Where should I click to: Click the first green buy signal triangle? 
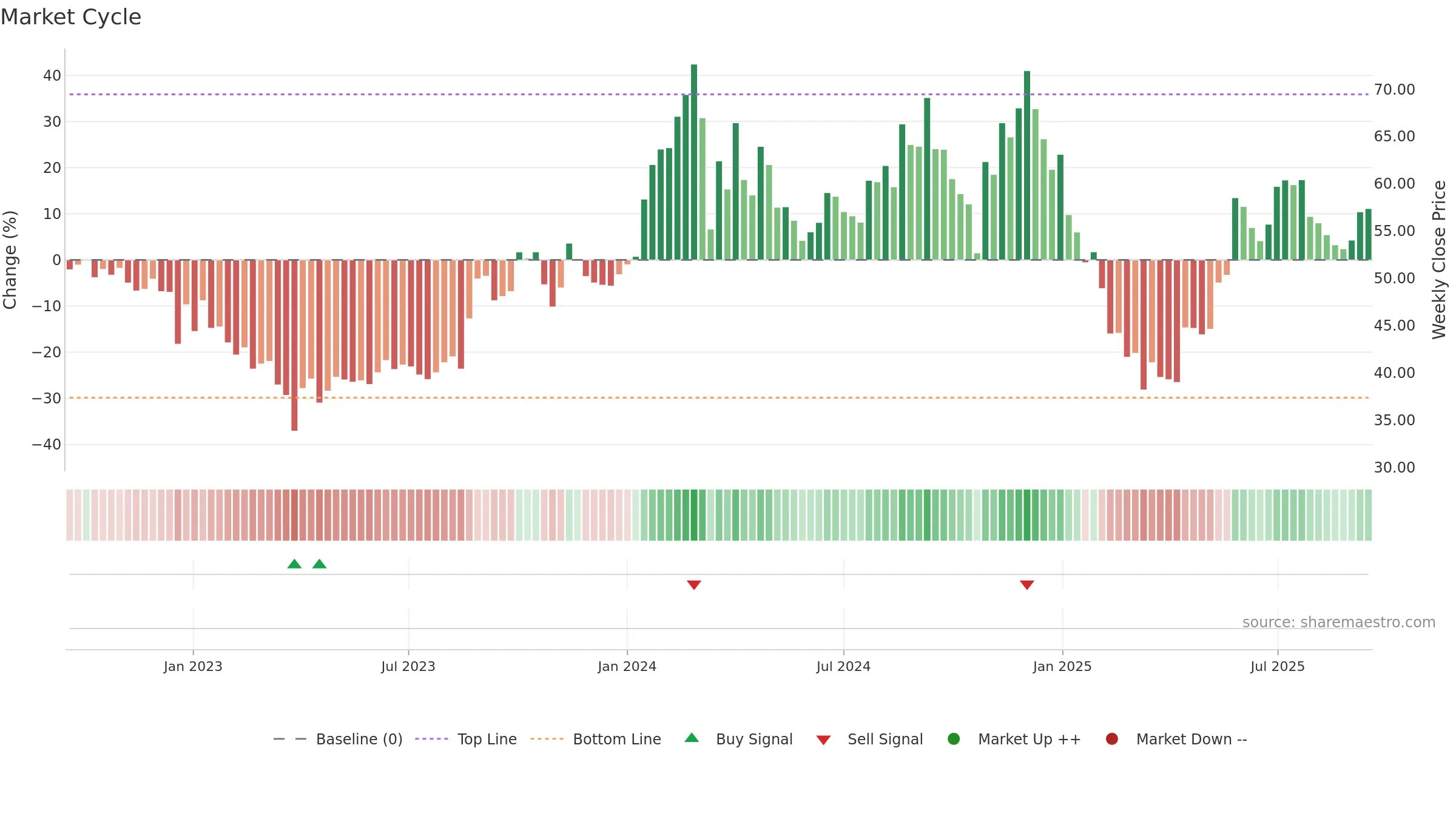(294, 564)
